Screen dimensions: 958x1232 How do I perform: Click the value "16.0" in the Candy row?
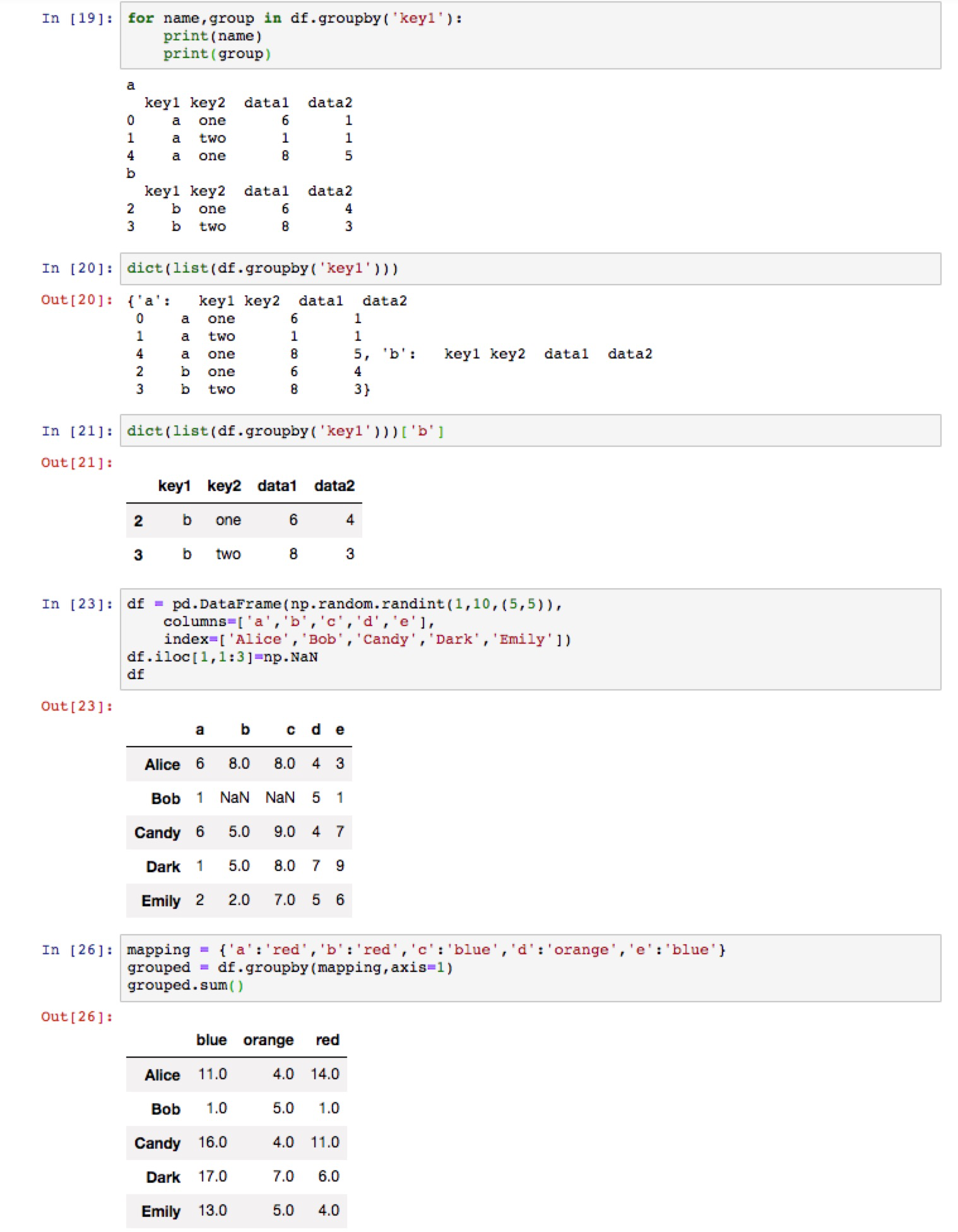tap(213, 1142)
